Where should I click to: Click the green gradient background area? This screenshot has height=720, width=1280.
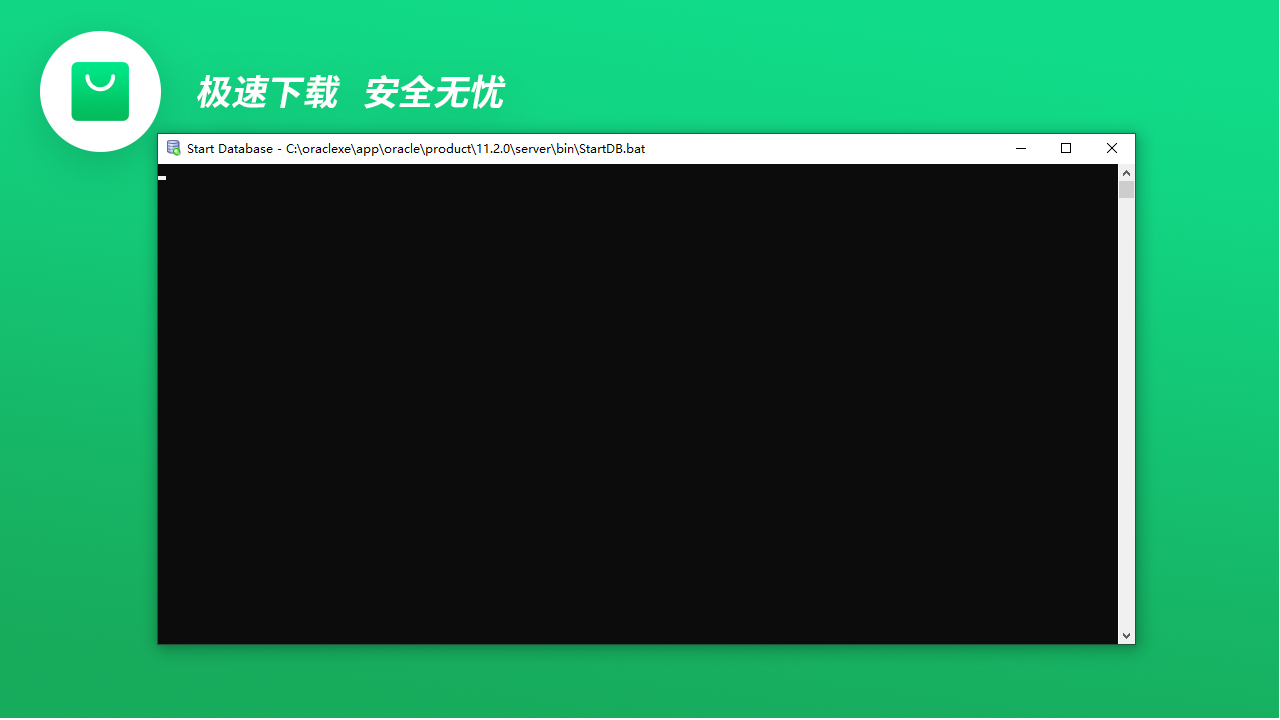(640, 690)
